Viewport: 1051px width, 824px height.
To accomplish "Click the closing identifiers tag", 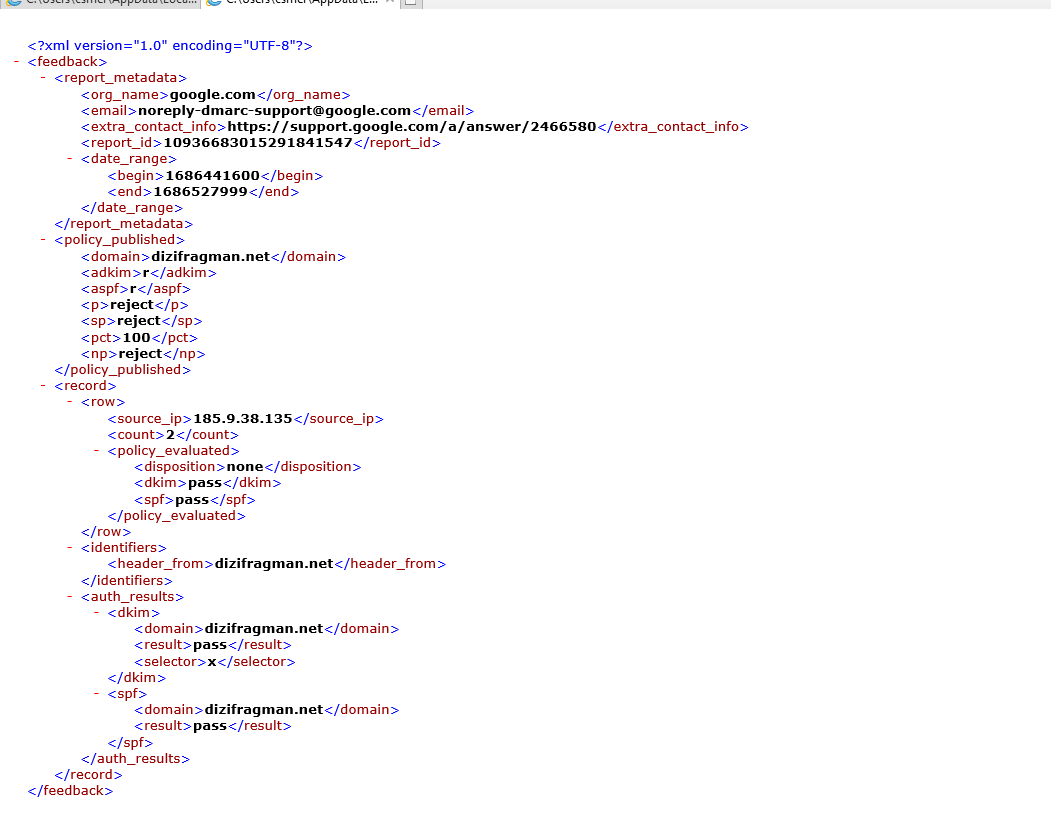I will click(127, 581).
